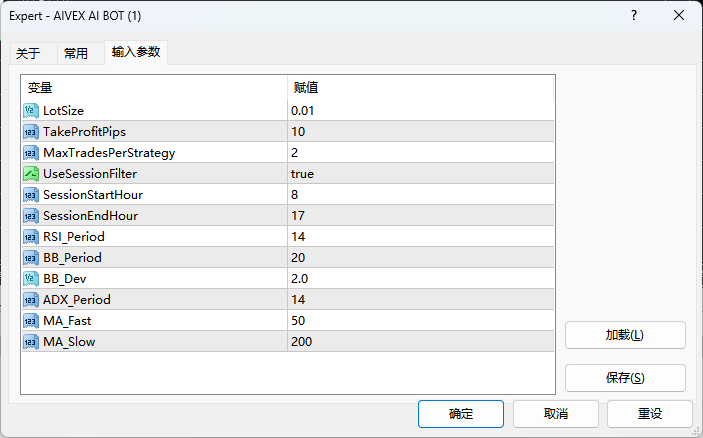Click the UseSessionFilter boolean icon

(x=31, y=173)
